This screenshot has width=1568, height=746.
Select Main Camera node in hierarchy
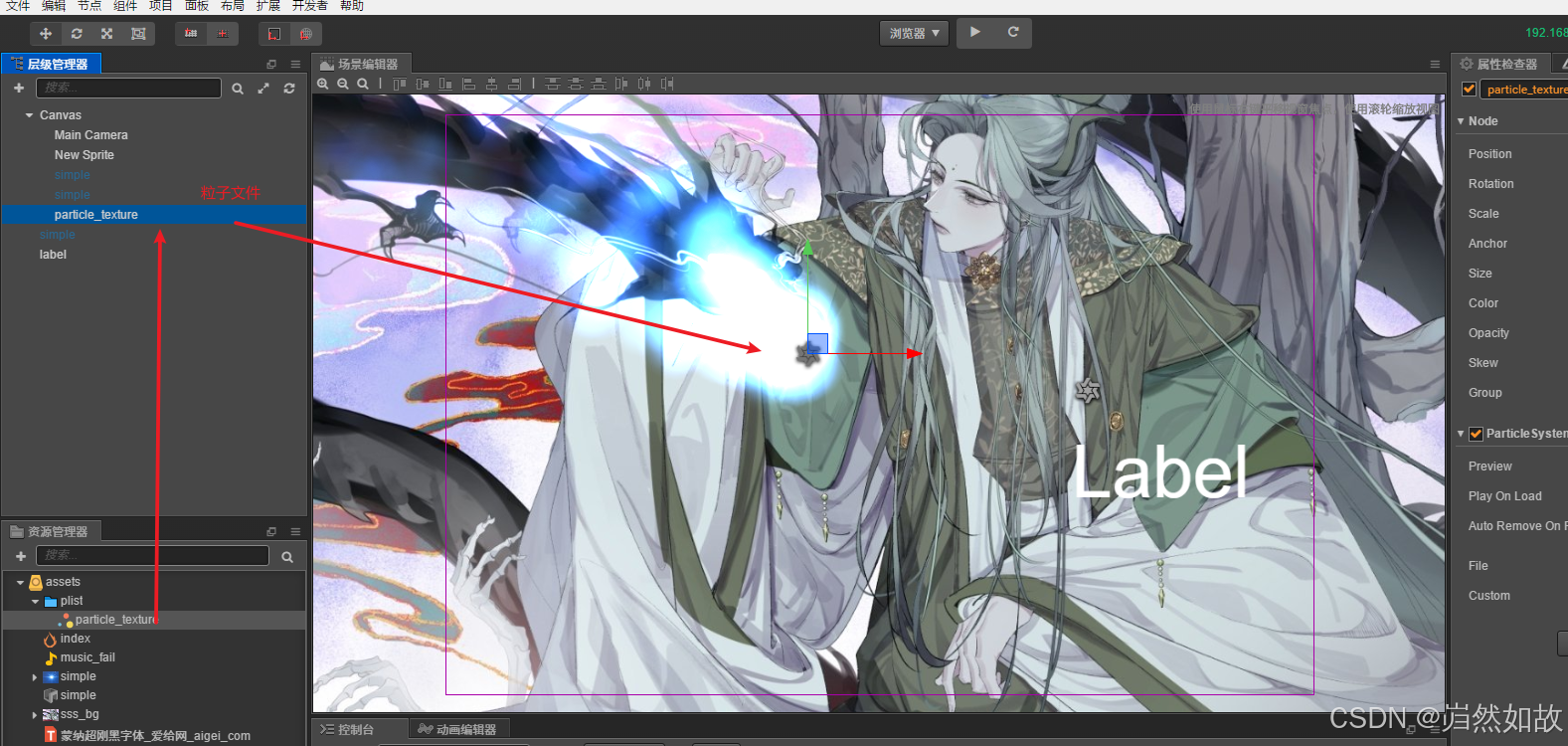tap(91, 135)
